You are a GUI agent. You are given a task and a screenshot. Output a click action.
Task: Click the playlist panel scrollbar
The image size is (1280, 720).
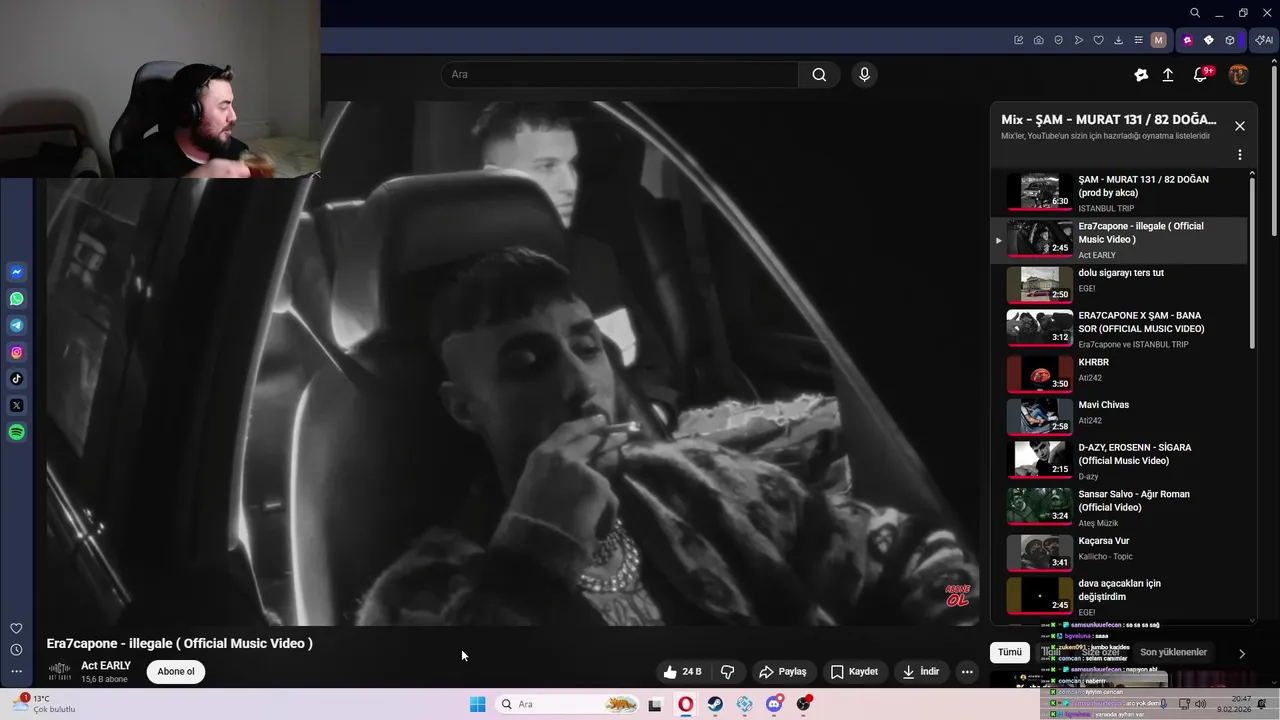1252,262
